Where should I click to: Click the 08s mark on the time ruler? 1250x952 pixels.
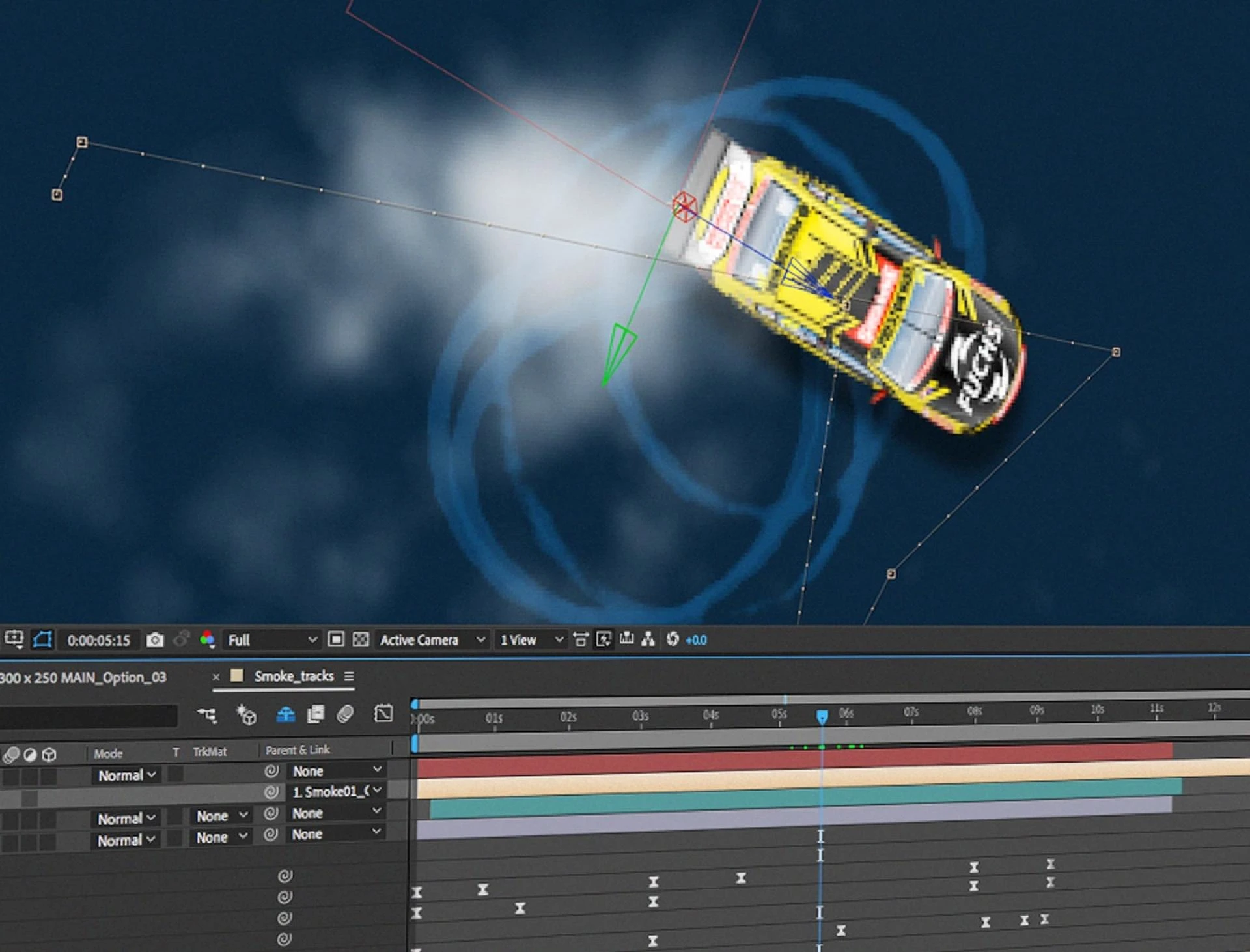pyautogui.click(x=974, y=712)
